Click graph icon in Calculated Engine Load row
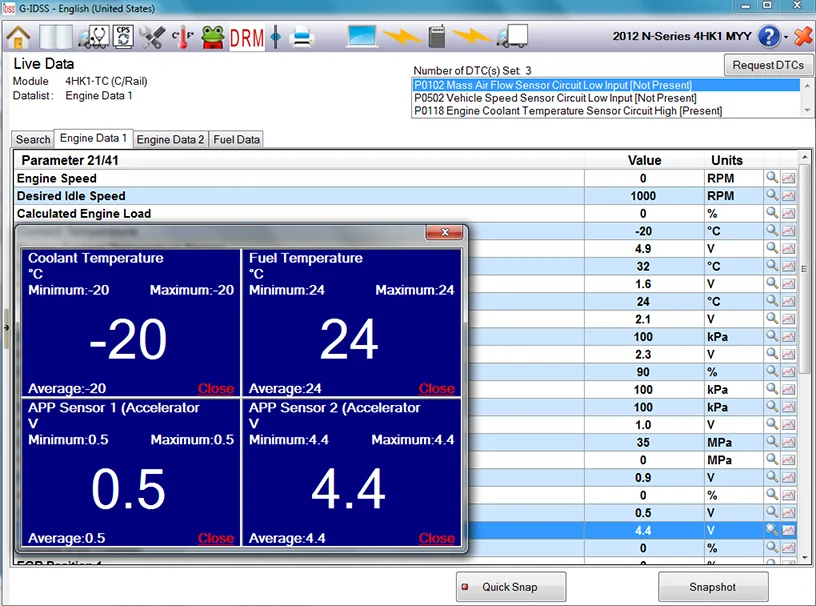816x606 pixels. click(x=789, y=213)
